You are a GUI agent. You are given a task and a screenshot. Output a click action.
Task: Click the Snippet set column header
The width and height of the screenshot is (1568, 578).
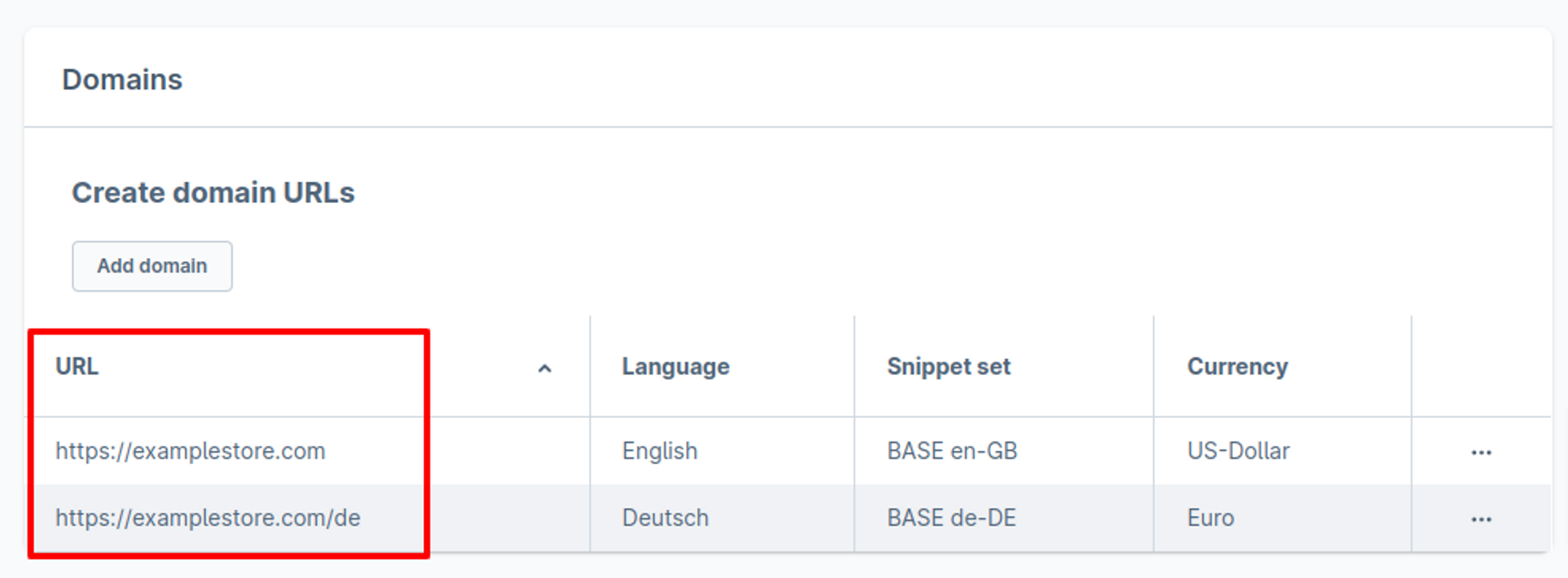point(949,366)
